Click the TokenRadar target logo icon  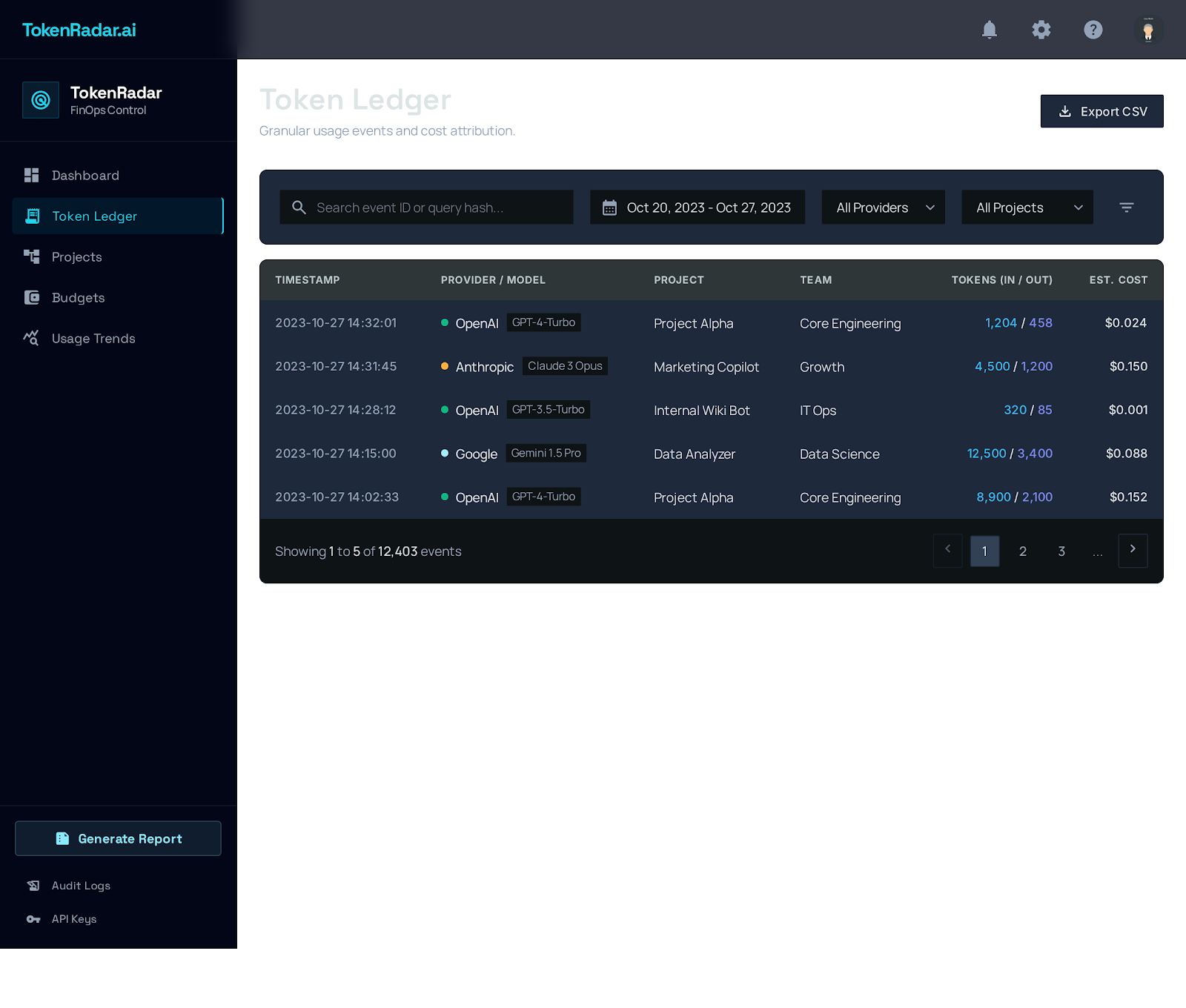tap(41, 100)
